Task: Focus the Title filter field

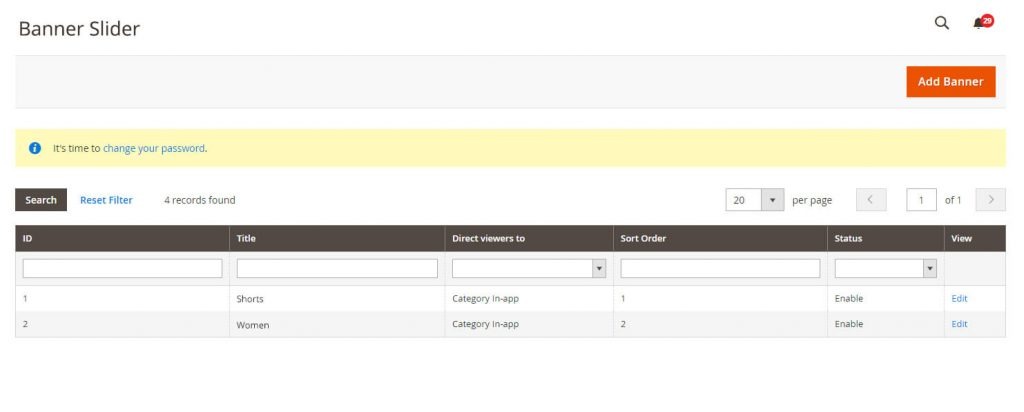Action: 337,268
